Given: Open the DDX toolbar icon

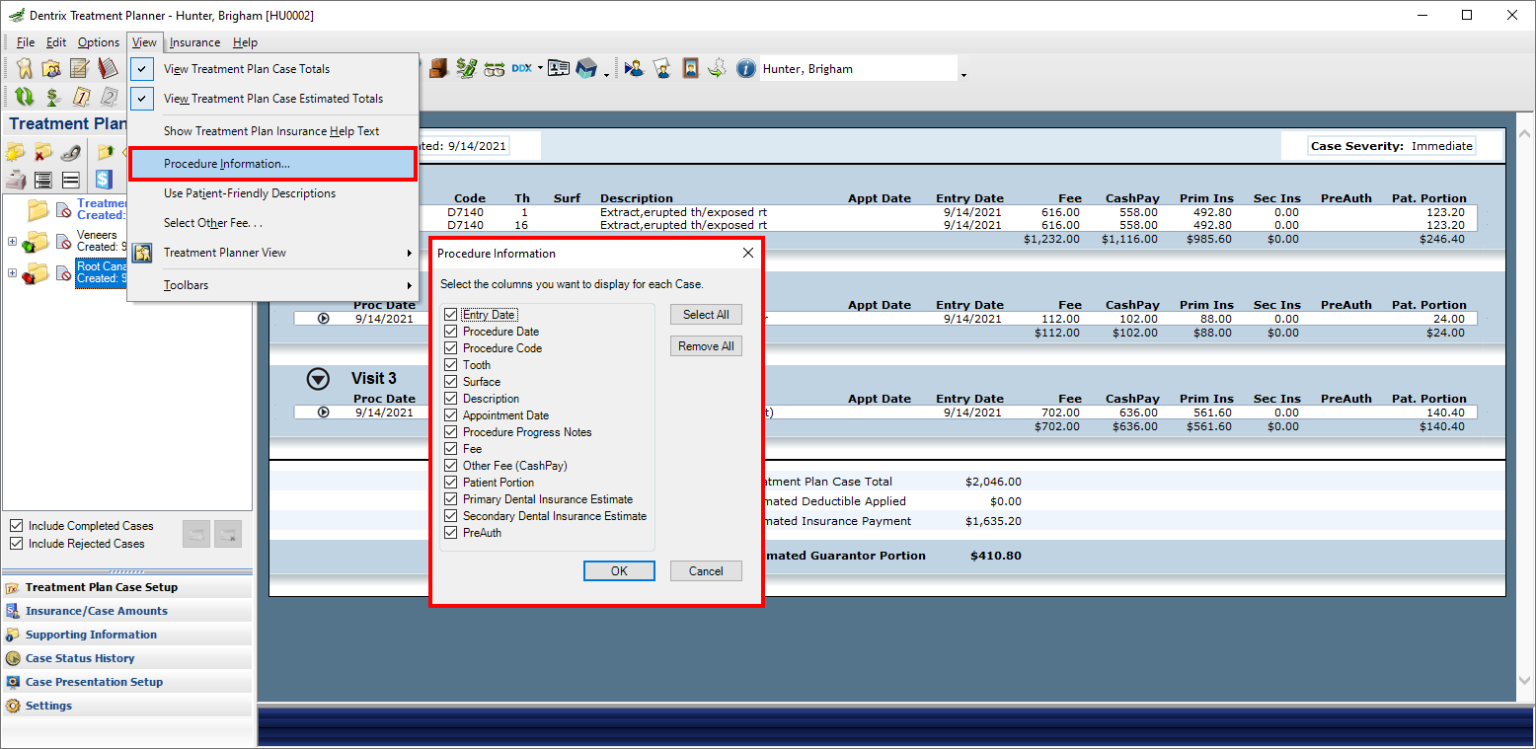Looking at the screenshot, I should click(x=521, y=69).
